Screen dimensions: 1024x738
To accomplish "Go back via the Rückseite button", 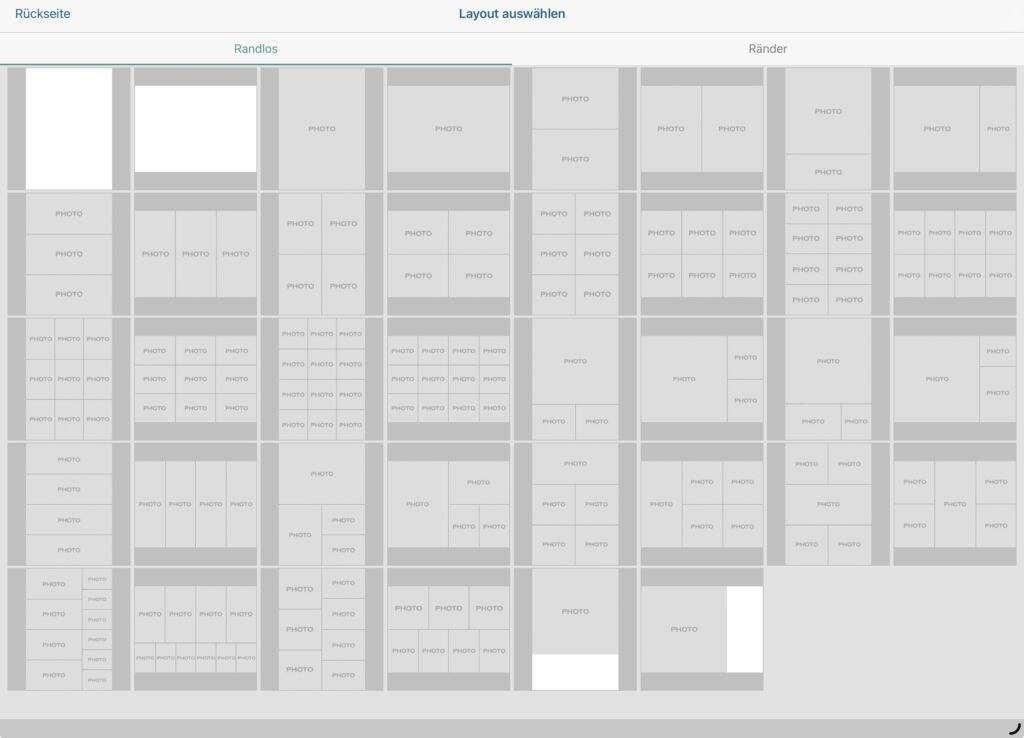I will click(42, 14).
